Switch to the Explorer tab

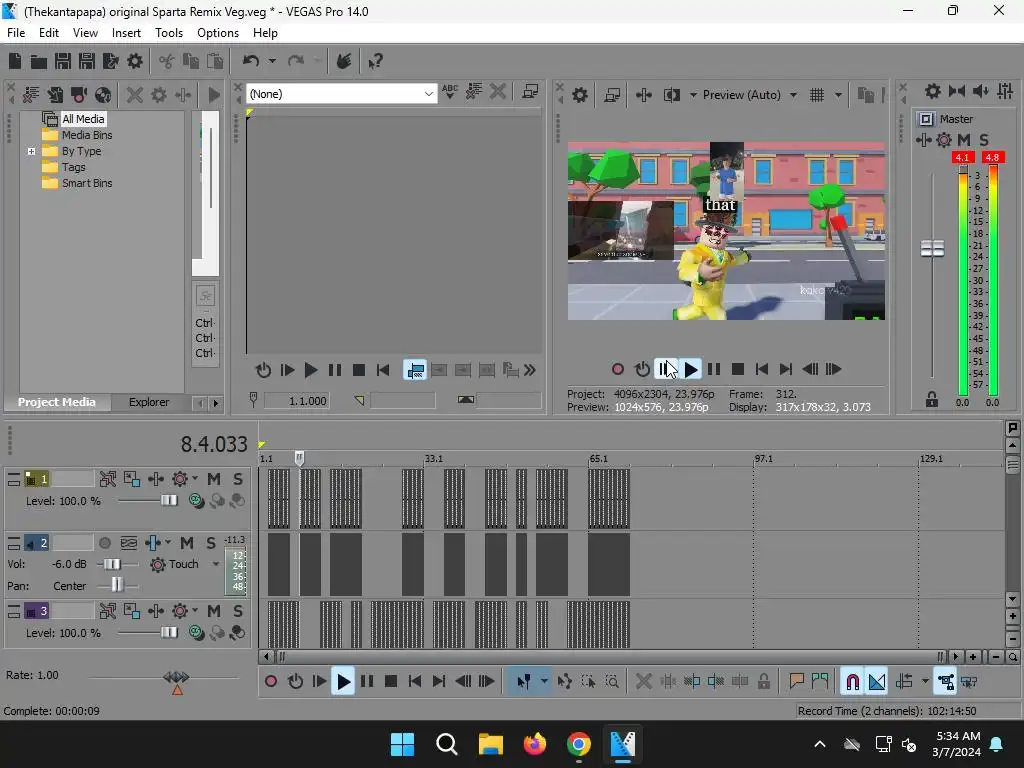[x=149, y=402]
